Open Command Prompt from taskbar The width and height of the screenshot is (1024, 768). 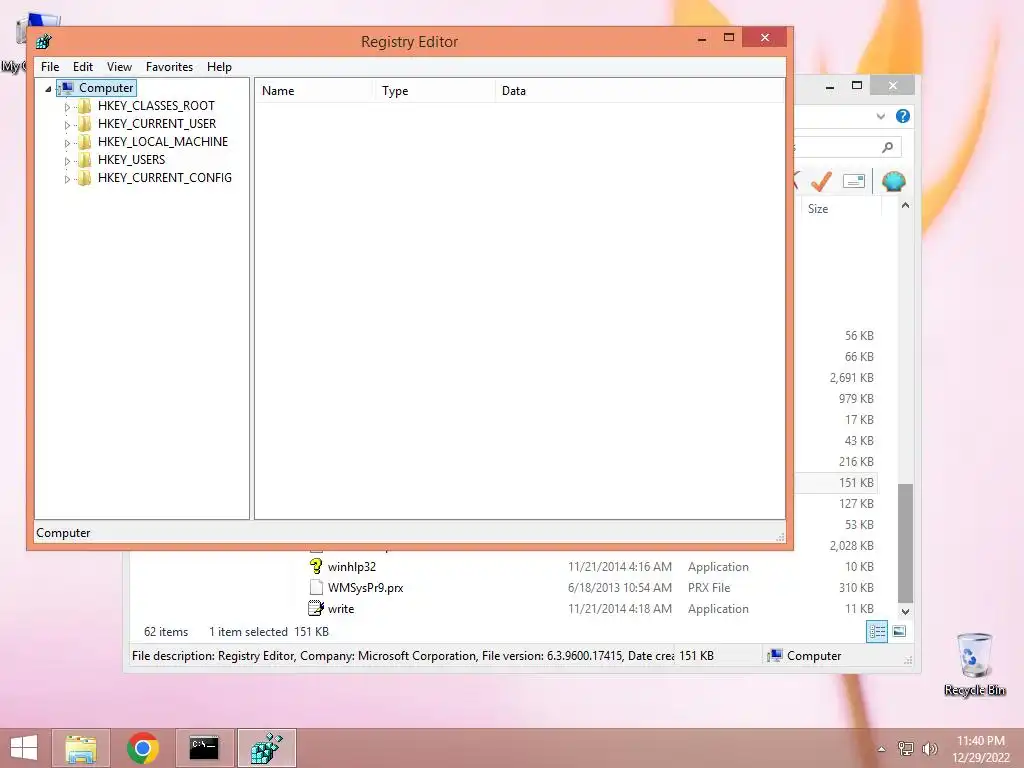point(204,748)
